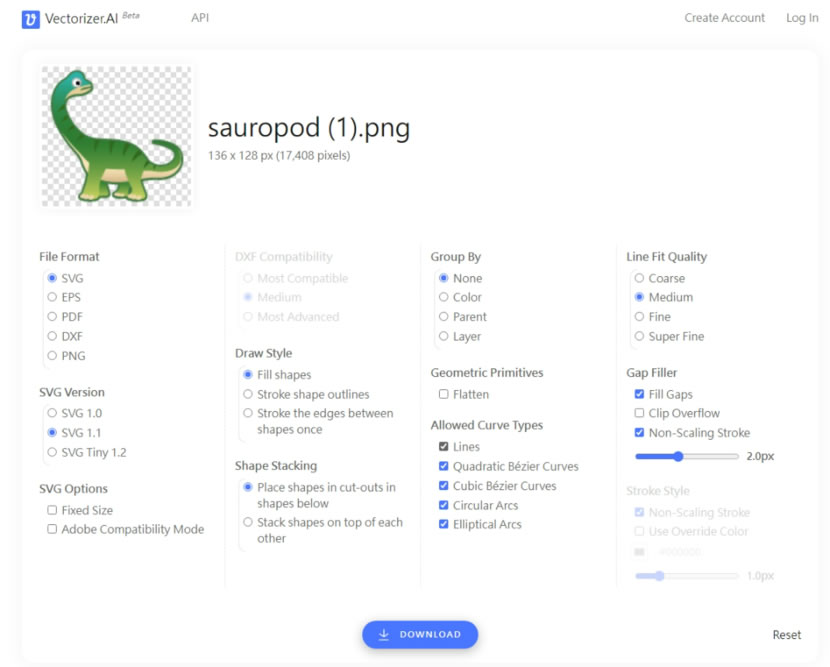Screen dimensions: 830x667
Task: Uncheck Cubic Bézier Curves
Action: click(444, 485)
